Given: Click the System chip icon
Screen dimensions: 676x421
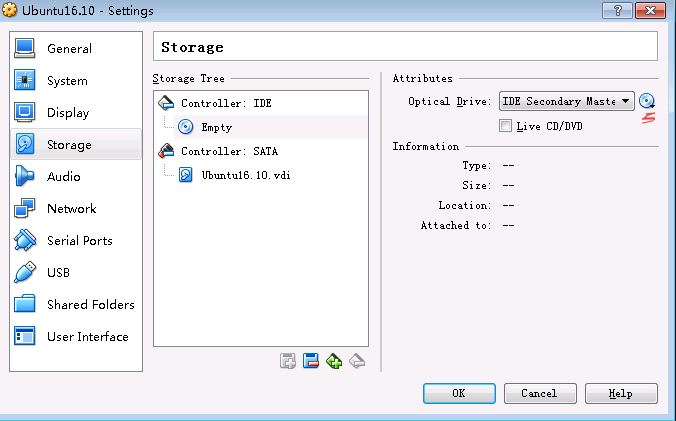Looking at the screenshot, I should pyautogui.click(x=25, y=80).
